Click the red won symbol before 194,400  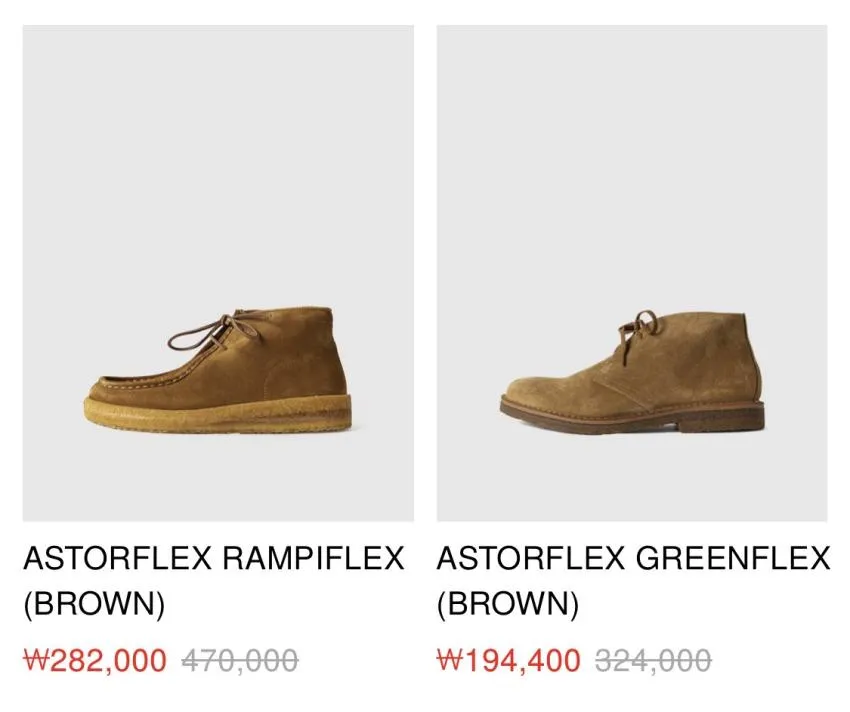[x=450, y=660]
